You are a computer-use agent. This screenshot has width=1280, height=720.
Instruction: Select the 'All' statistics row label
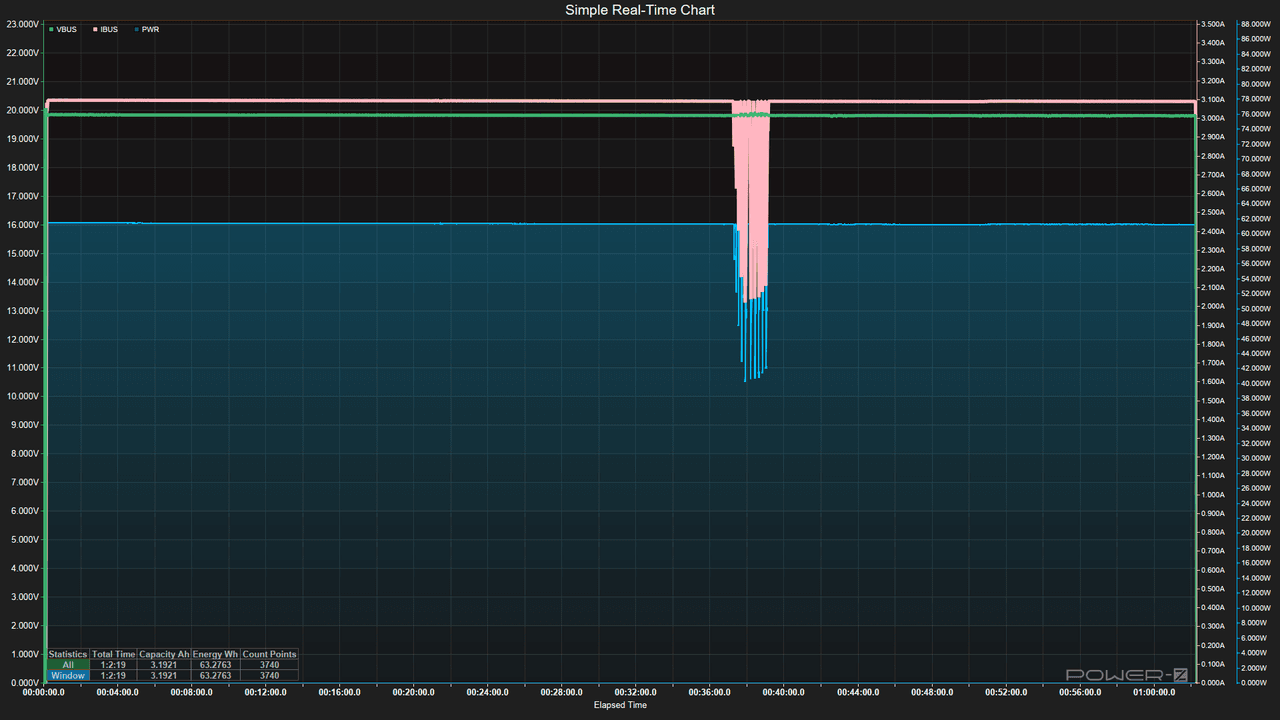[x=68, y=665]
